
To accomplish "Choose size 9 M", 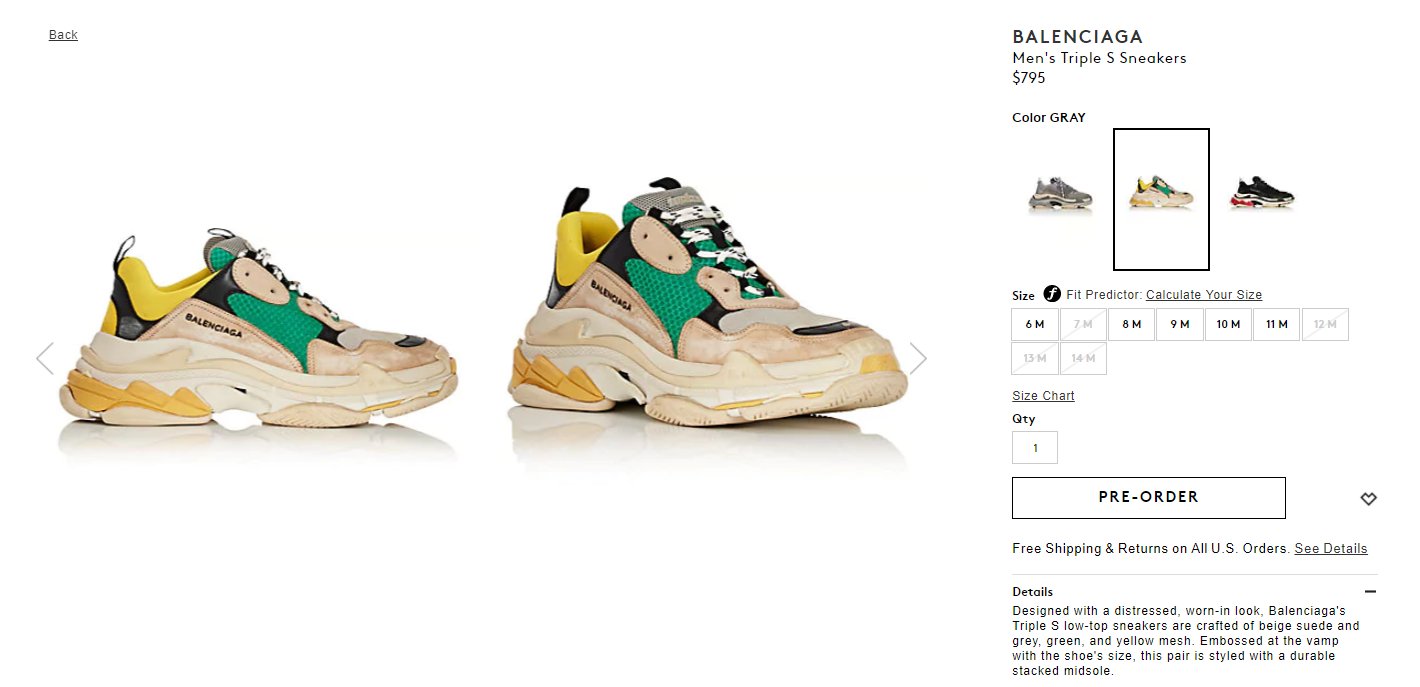I will 1180,324.
